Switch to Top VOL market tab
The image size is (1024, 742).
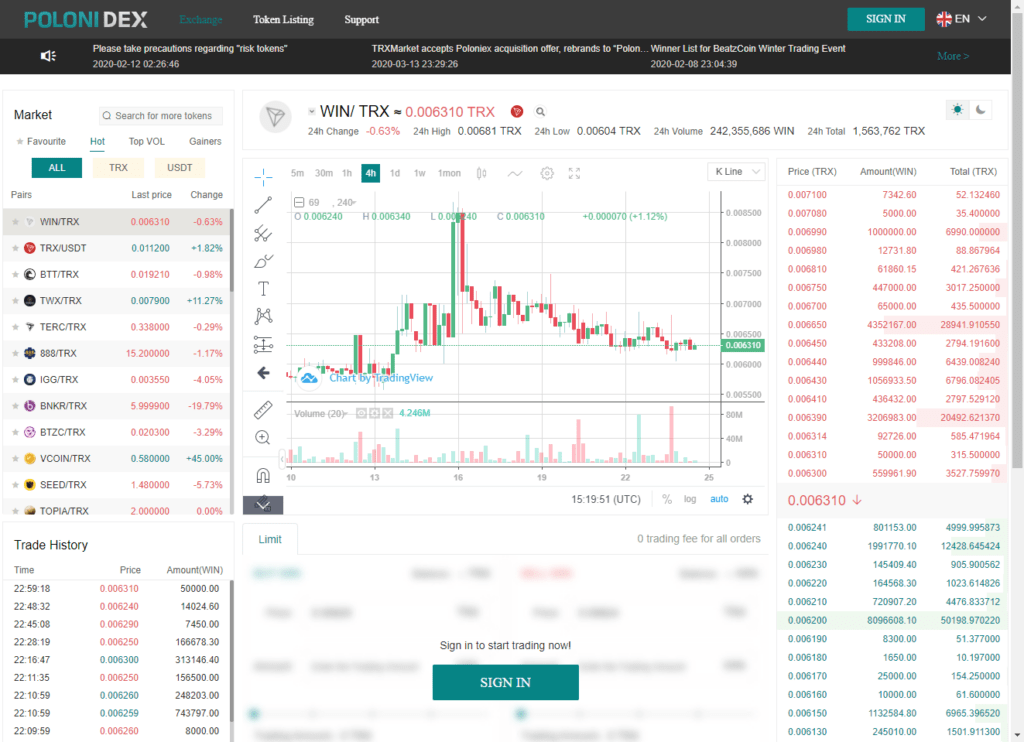pos(146,141)
